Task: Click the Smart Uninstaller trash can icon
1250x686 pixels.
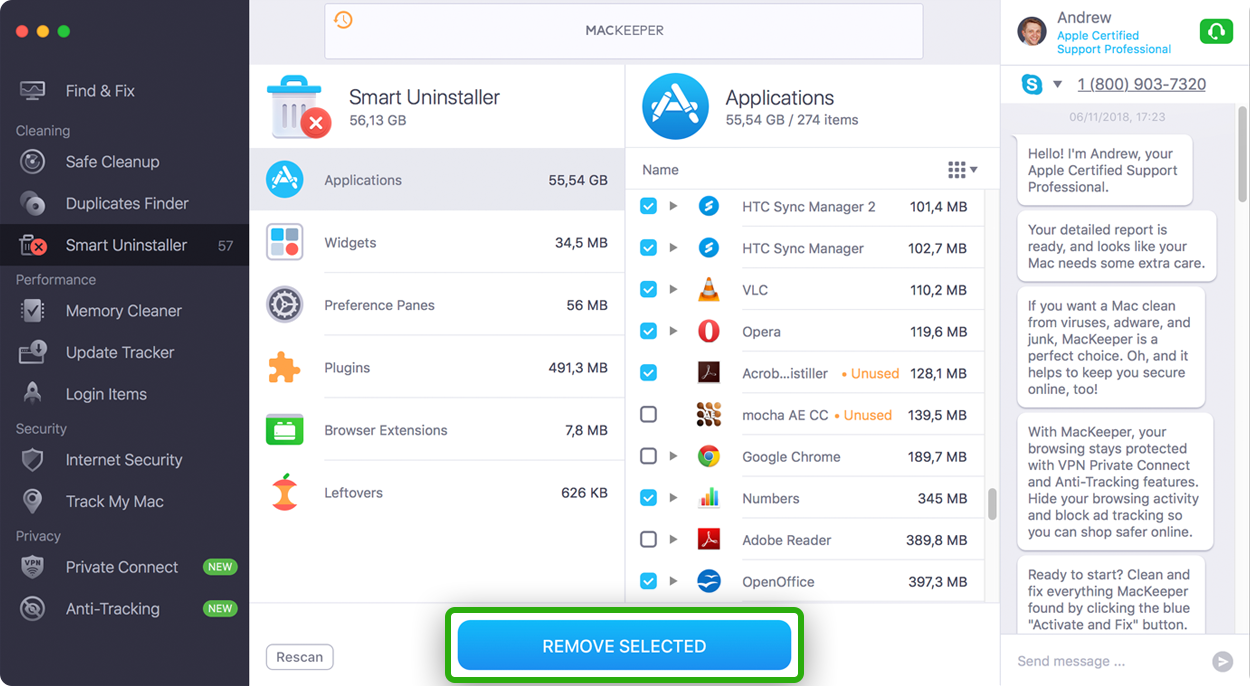Action: point(298,107)
